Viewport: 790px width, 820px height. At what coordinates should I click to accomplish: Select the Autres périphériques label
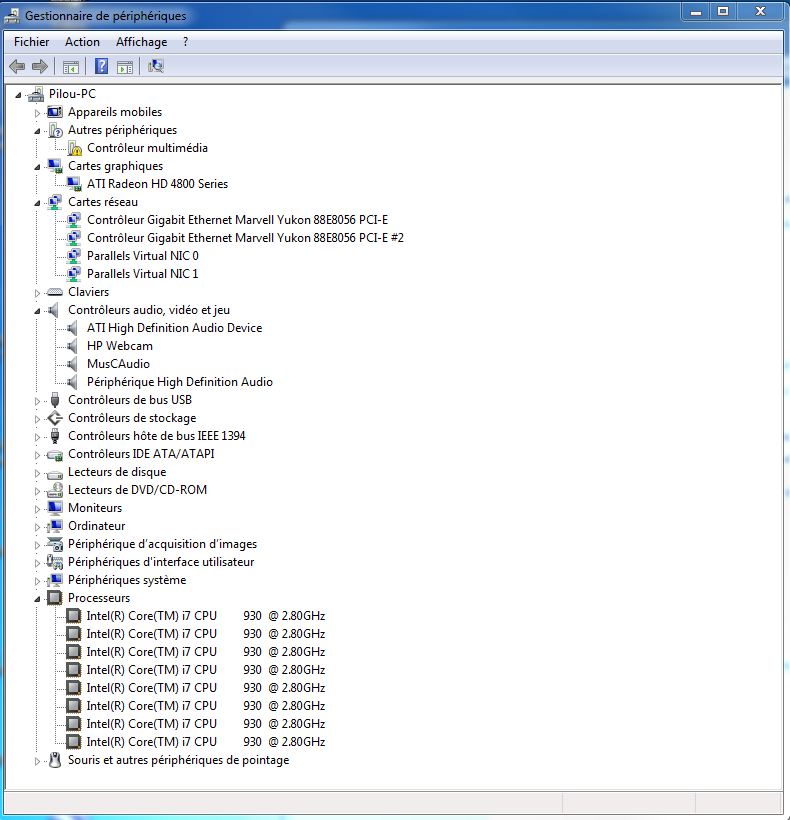click(x=122, y=130)
